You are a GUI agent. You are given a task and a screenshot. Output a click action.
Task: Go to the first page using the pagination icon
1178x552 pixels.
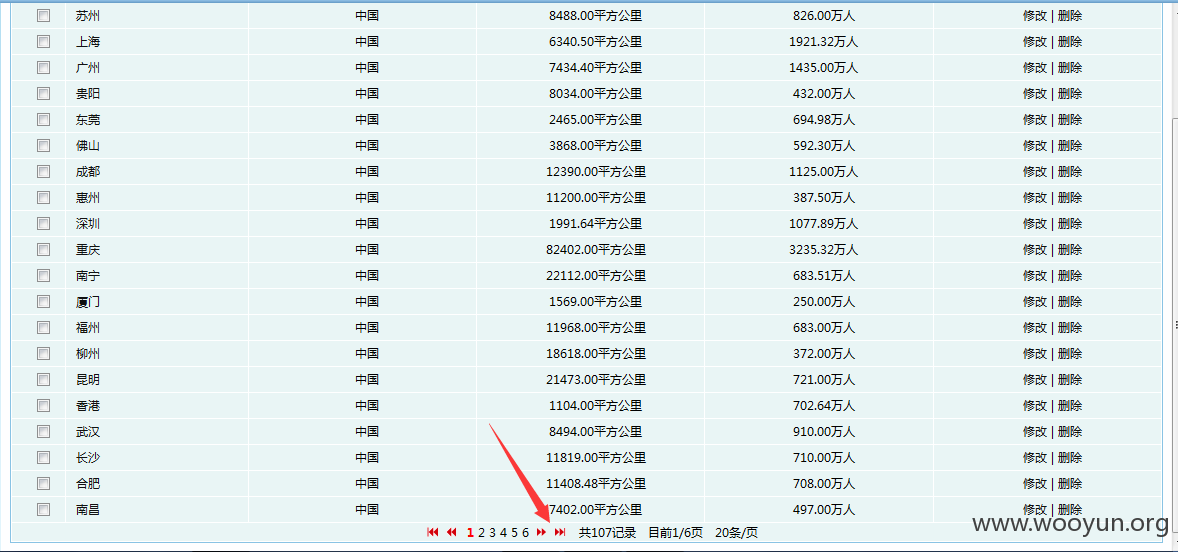point(433,532)
